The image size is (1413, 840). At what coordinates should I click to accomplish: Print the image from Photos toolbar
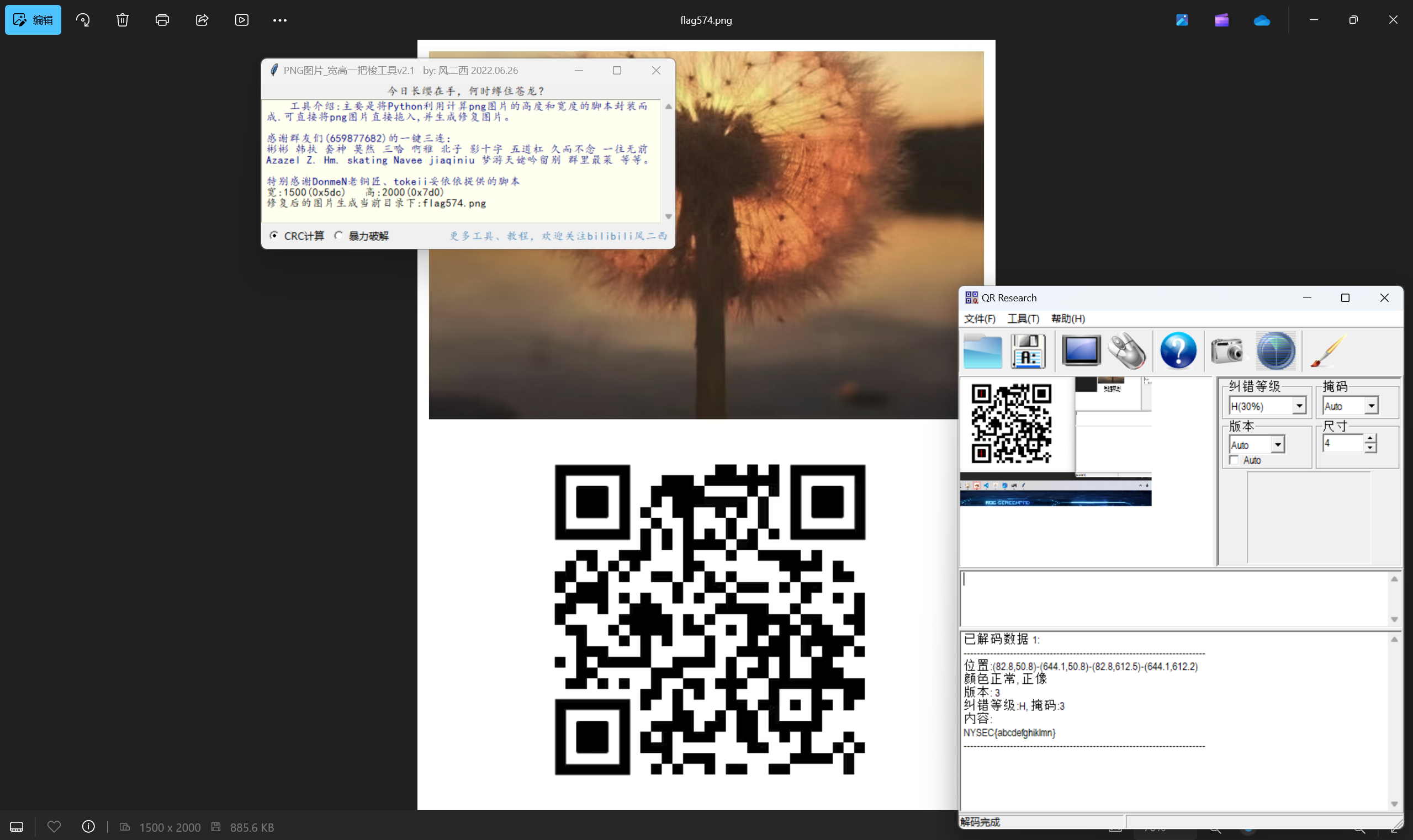[162, 20]
